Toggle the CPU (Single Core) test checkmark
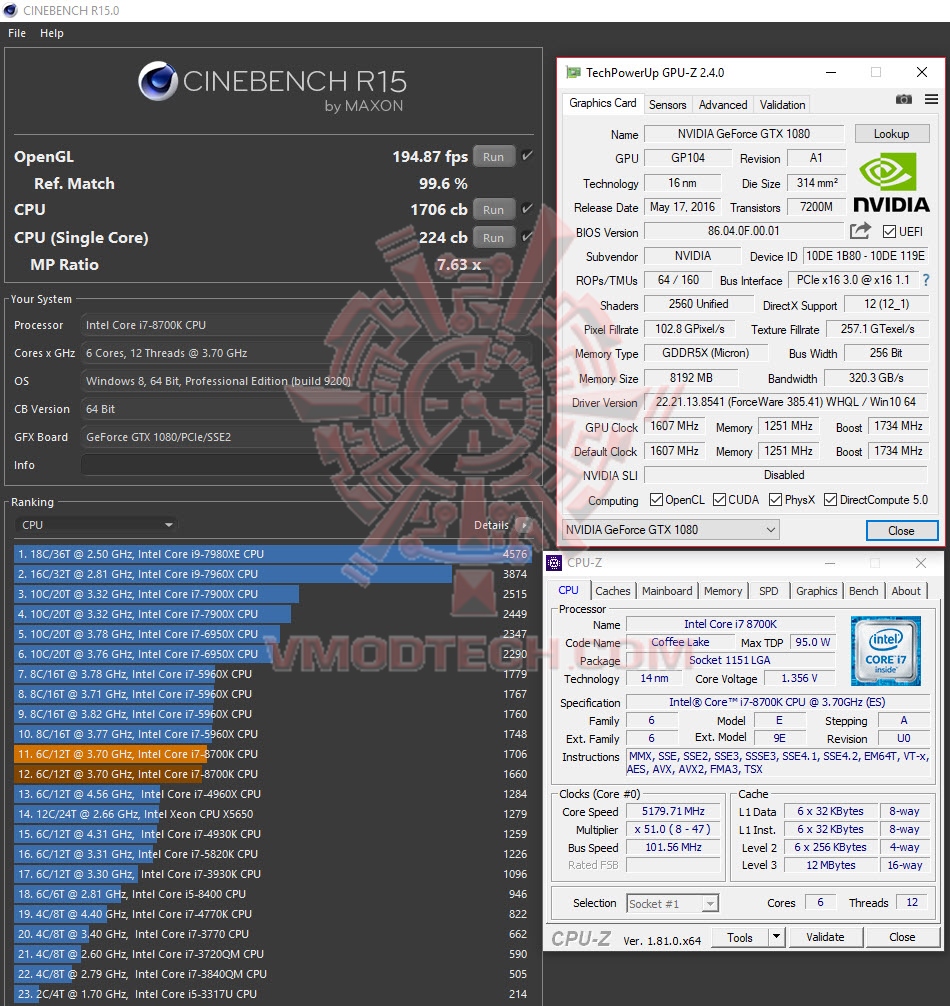Image resolution: width=950 pixels, height=1006 pixels. (x=527, y=237)
